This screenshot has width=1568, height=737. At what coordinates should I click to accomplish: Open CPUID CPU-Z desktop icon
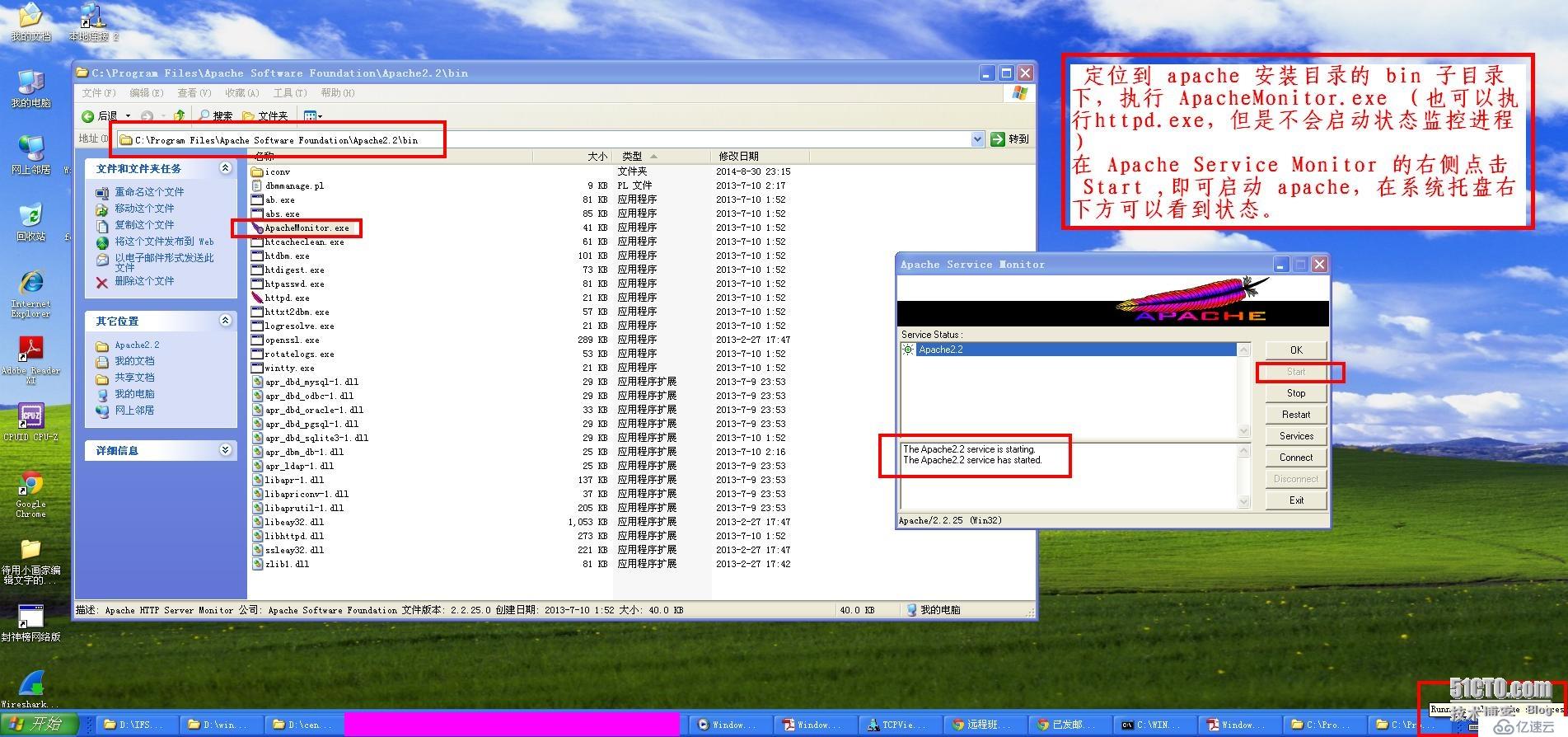30,423
